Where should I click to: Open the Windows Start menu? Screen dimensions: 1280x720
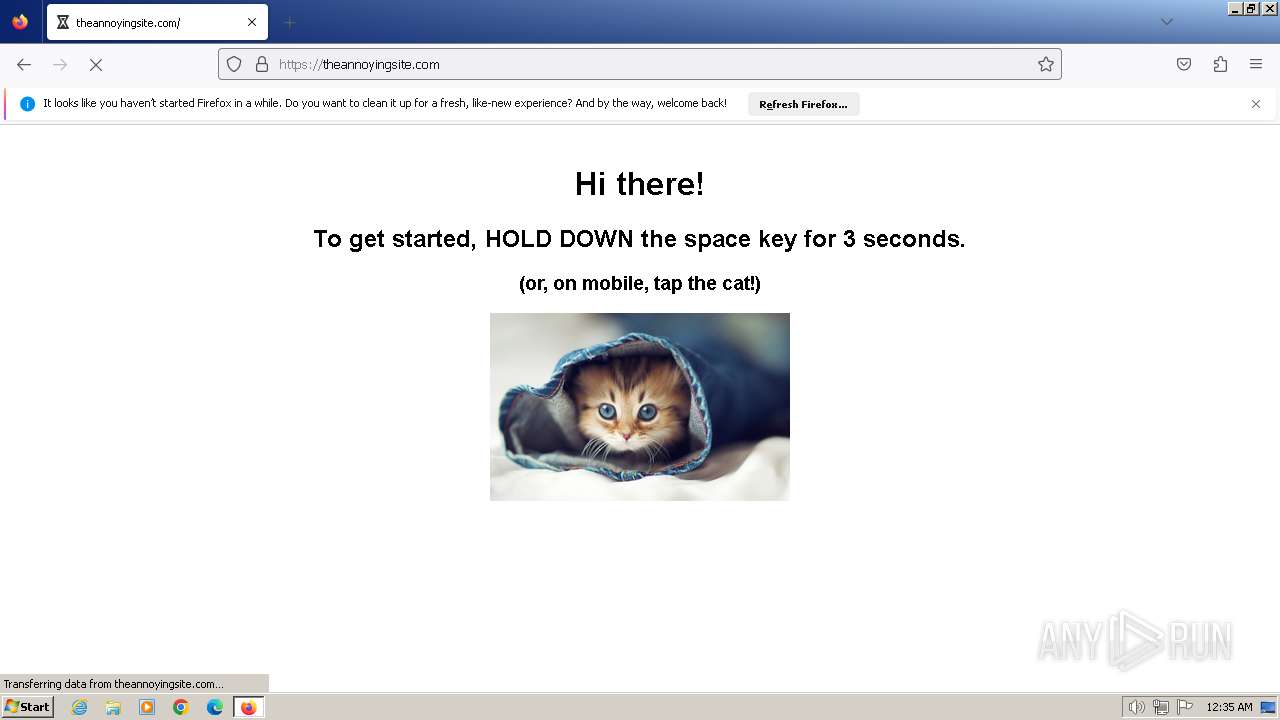27,707
